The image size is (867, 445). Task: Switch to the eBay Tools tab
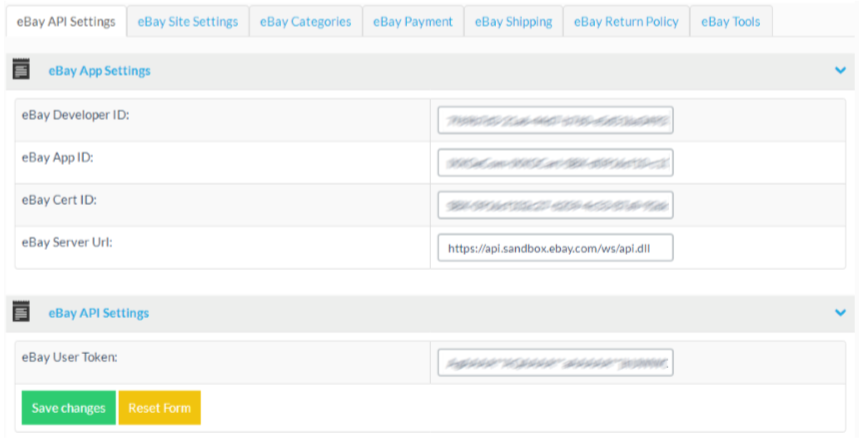click(731, 21)
